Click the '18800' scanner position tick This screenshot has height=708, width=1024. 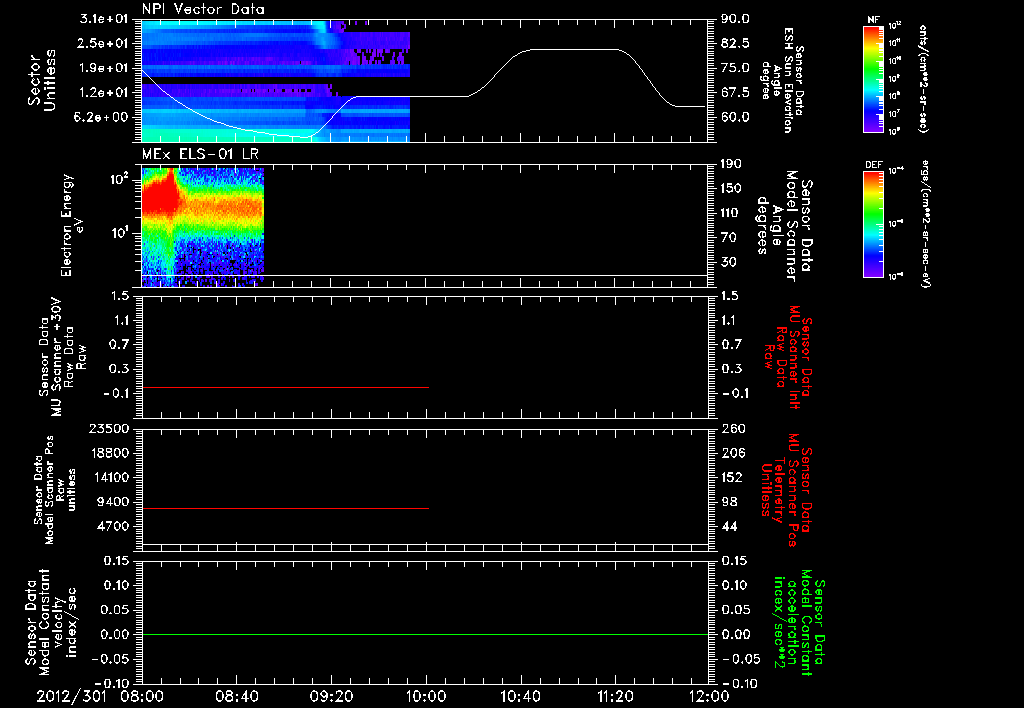[x=109, y=453]
